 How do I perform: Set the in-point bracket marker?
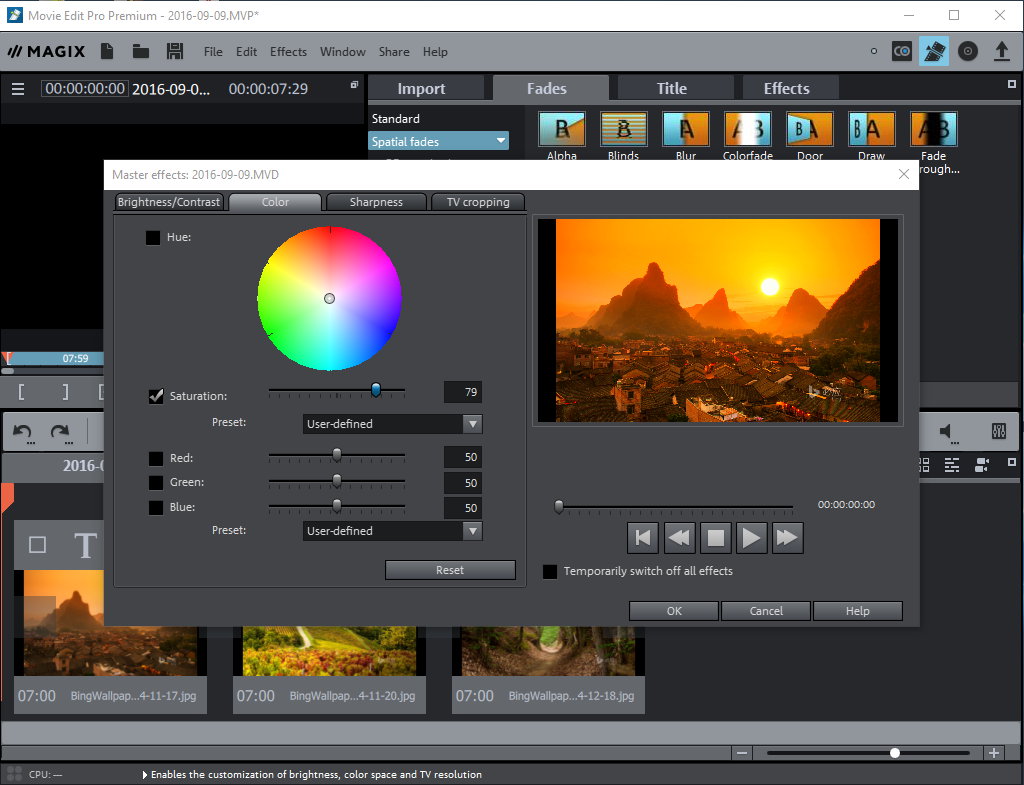point(22,392)
